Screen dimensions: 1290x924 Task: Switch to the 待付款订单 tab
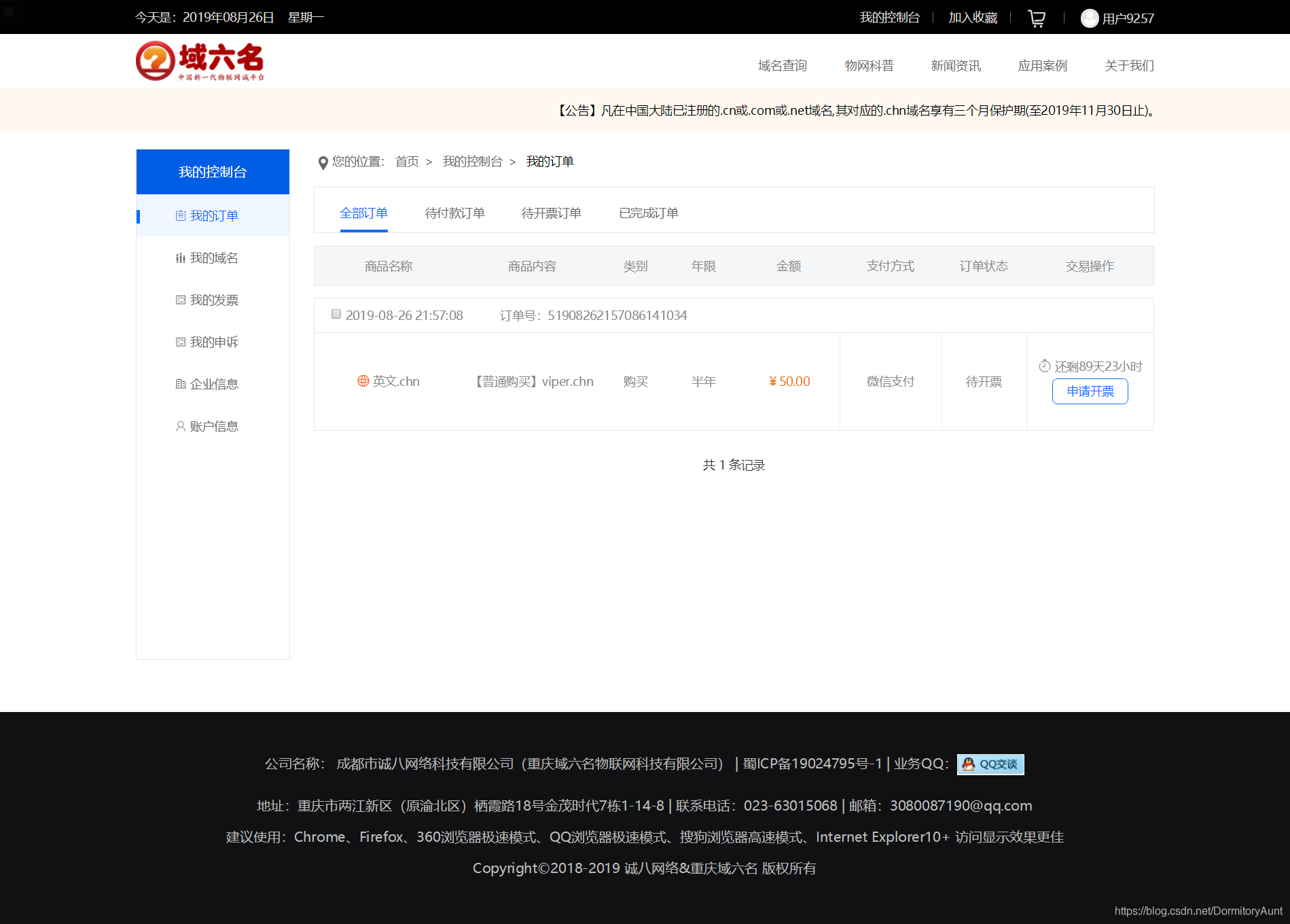point(454,213)
